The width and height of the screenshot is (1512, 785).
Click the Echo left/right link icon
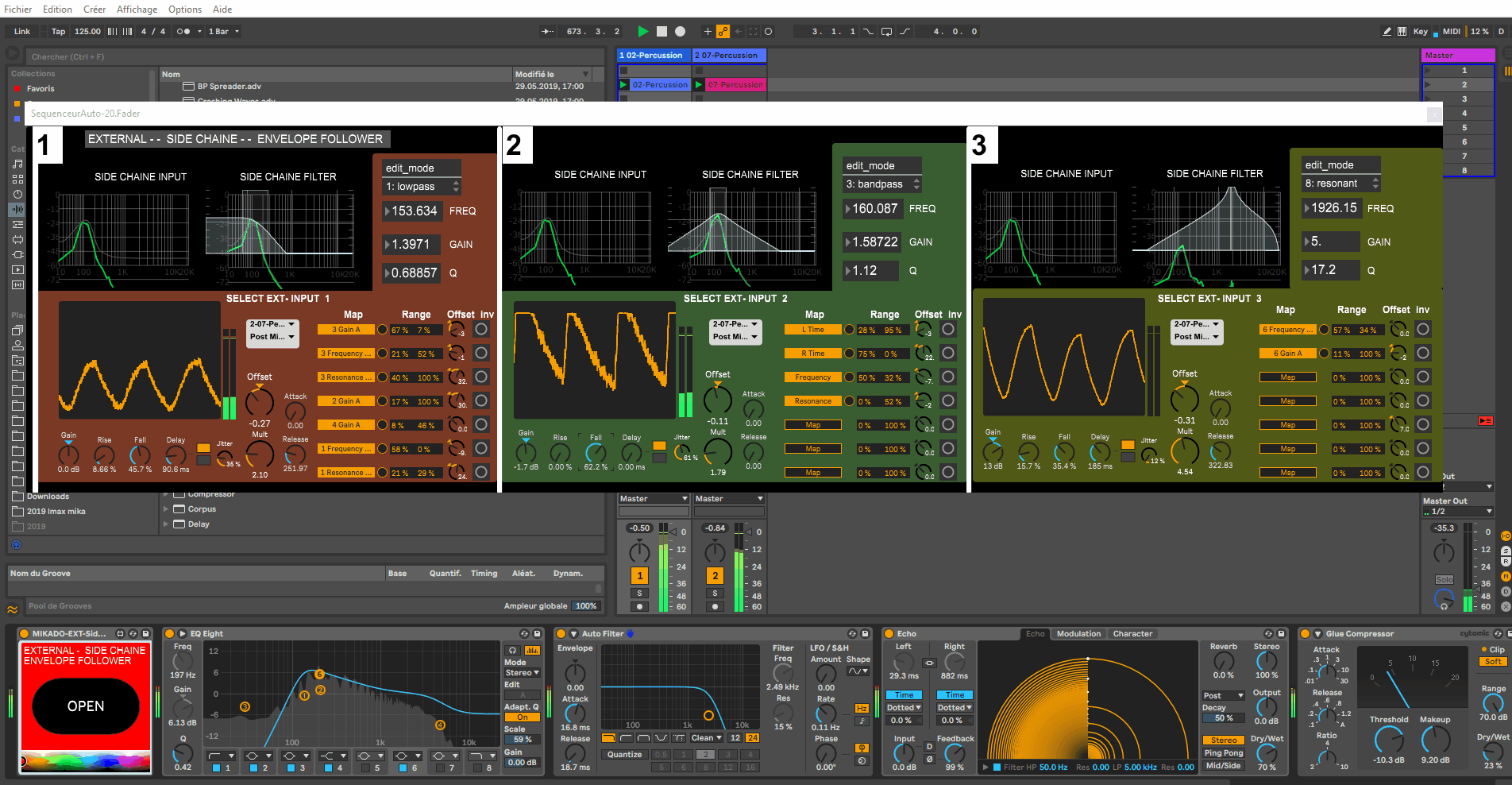929,663
